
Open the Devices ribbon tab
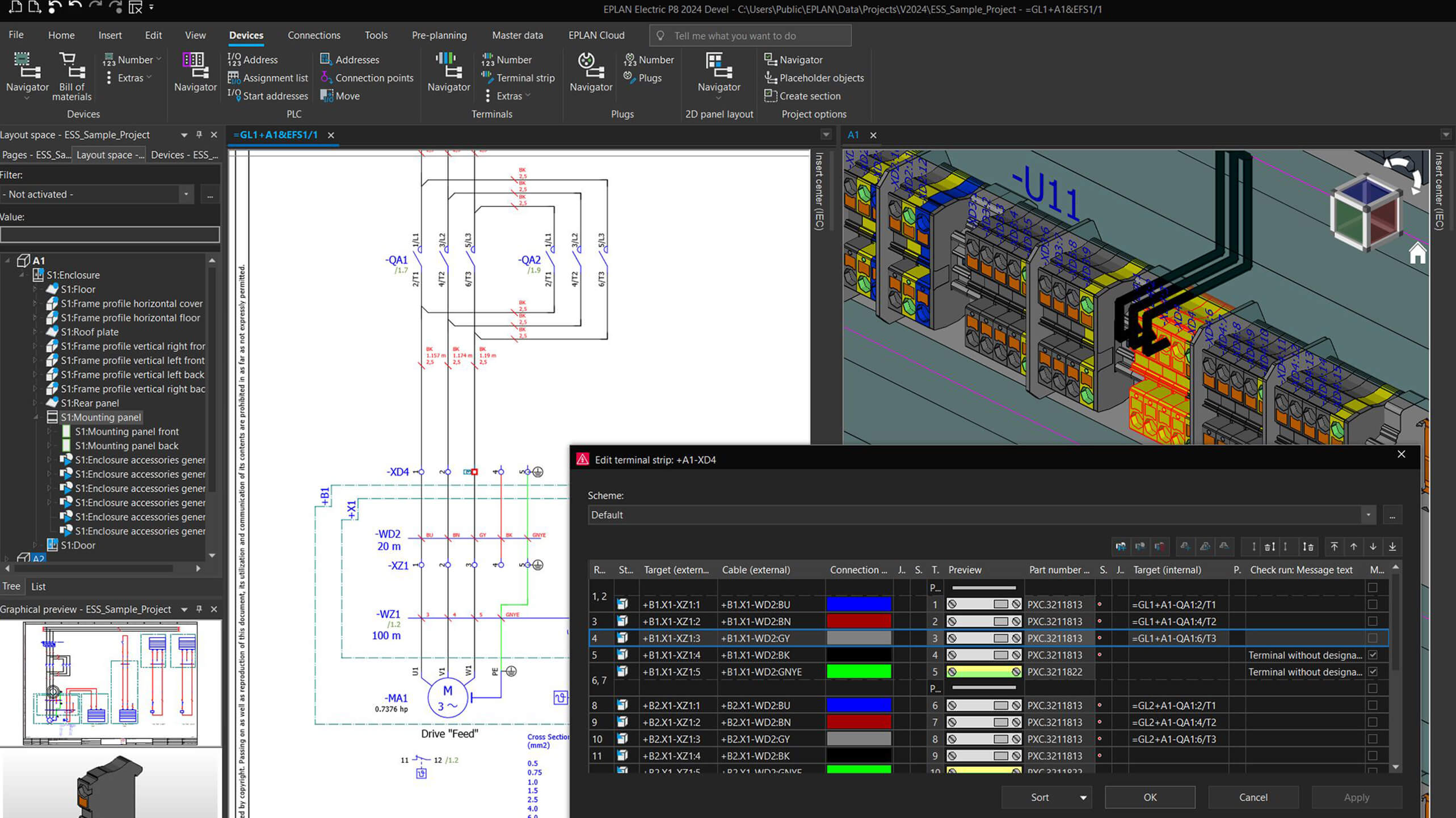pyautogui.click(x=245, y=34)
